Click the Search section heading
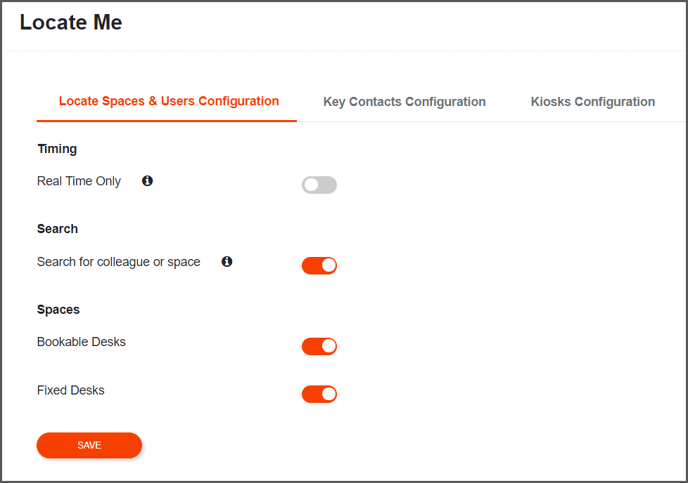 [57, 229]
